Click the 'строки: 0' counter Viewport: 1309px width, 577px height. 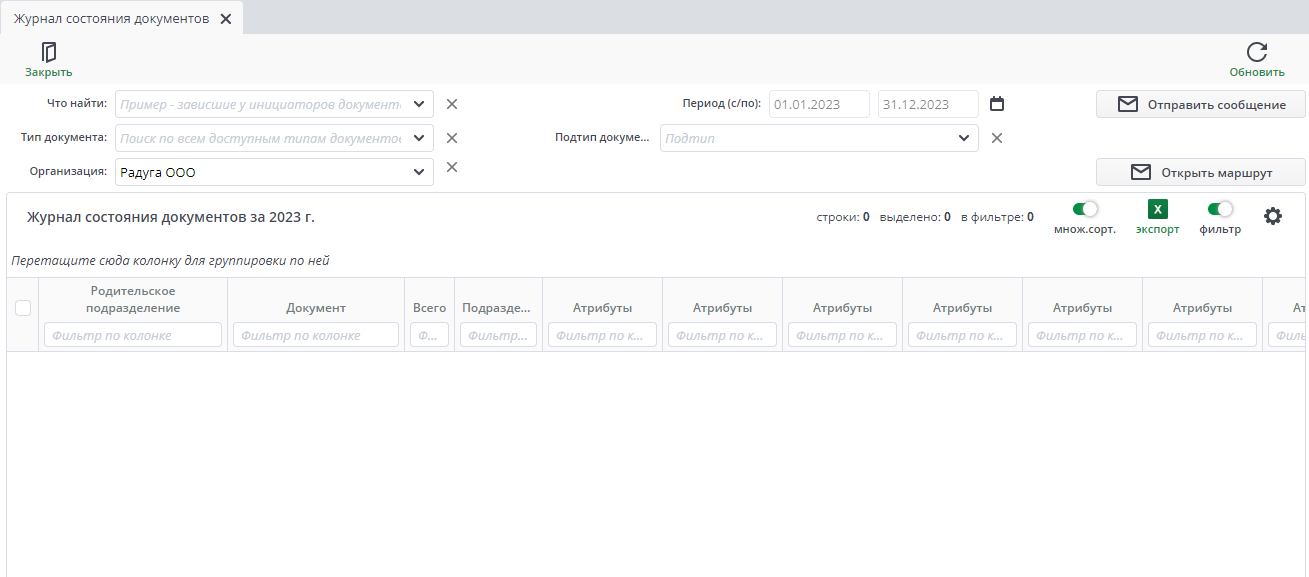843,216
